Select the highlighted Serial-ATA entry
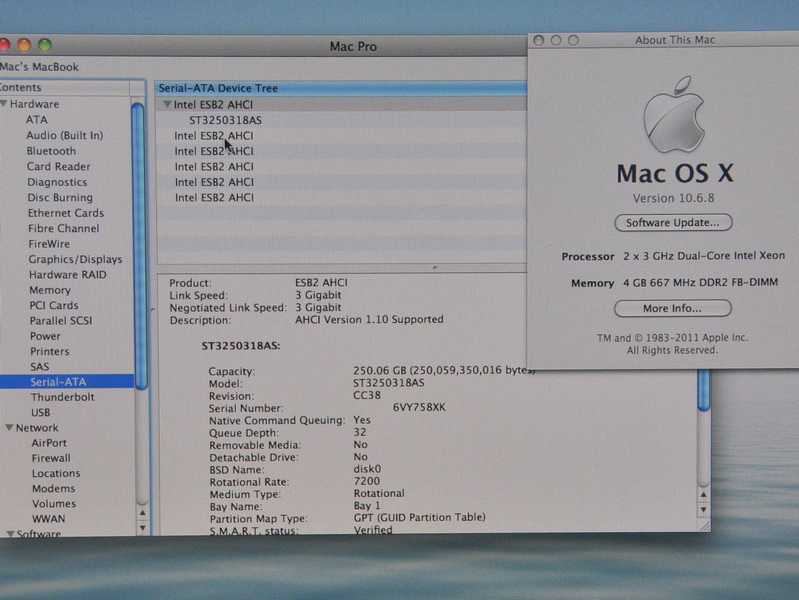This screenshot has width=799, height=600. pyautogui.click(x=67, y=382)
